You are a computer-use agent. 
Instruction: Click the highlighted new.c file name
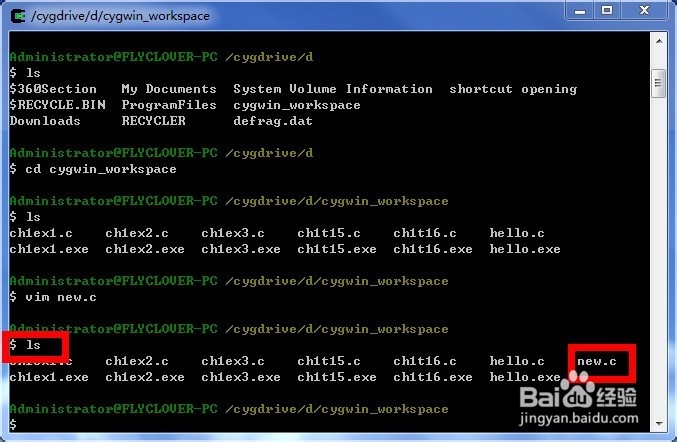(x=597, y=361)
